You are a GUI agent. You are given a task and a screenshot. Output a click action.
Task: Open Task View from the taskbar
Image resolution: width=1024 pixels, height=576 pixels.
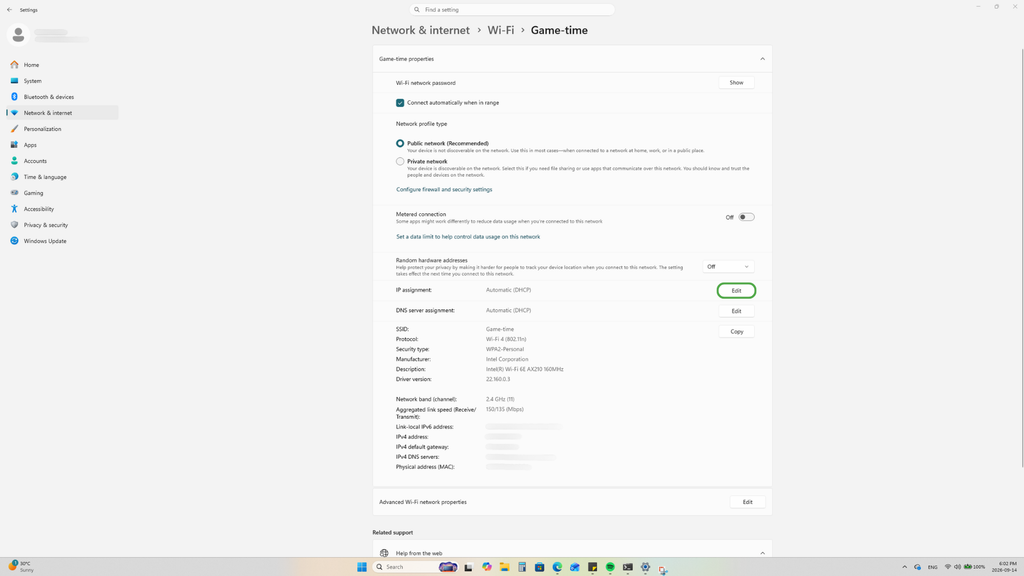point(468,567)
